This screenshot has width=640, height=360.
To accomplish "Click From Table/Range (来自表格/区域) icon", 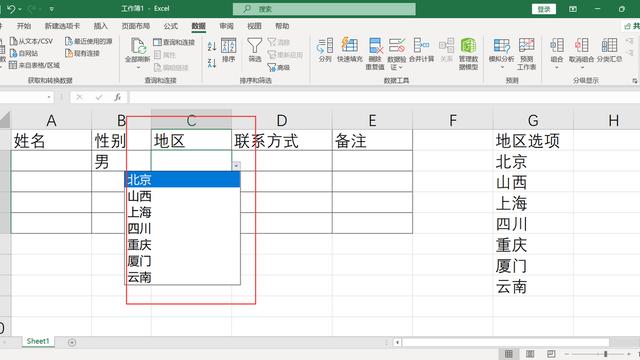I will pyautogui.click(x=13, y=65).
